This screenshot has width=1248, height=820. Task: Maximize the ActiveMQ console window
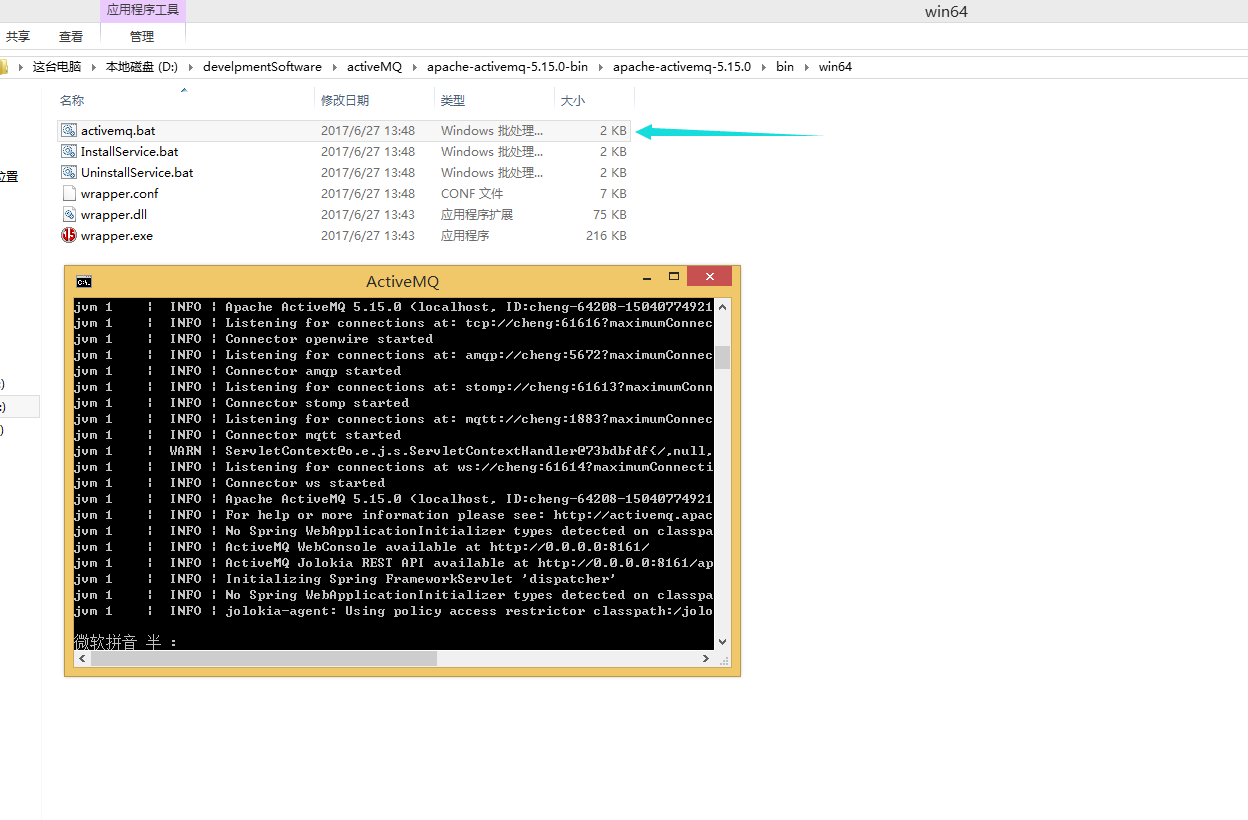coord(674,277)
